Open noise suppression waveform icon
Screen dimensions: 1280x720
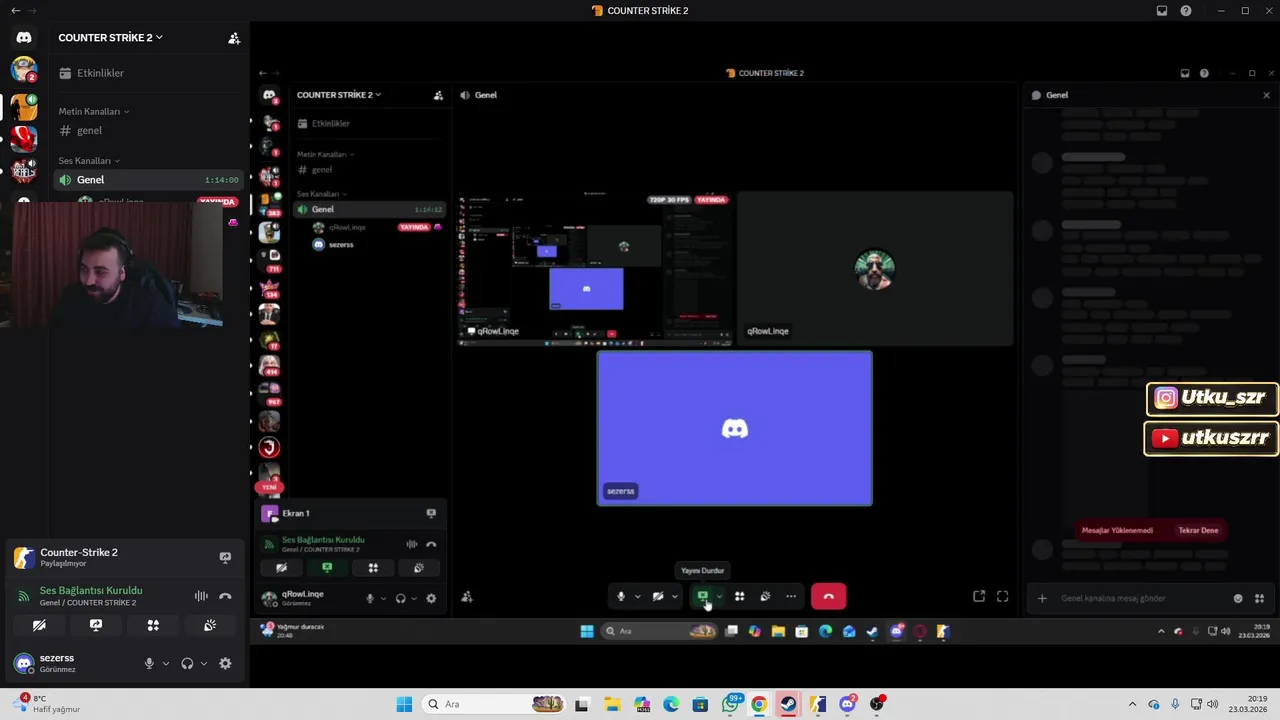tap(201, 596)
